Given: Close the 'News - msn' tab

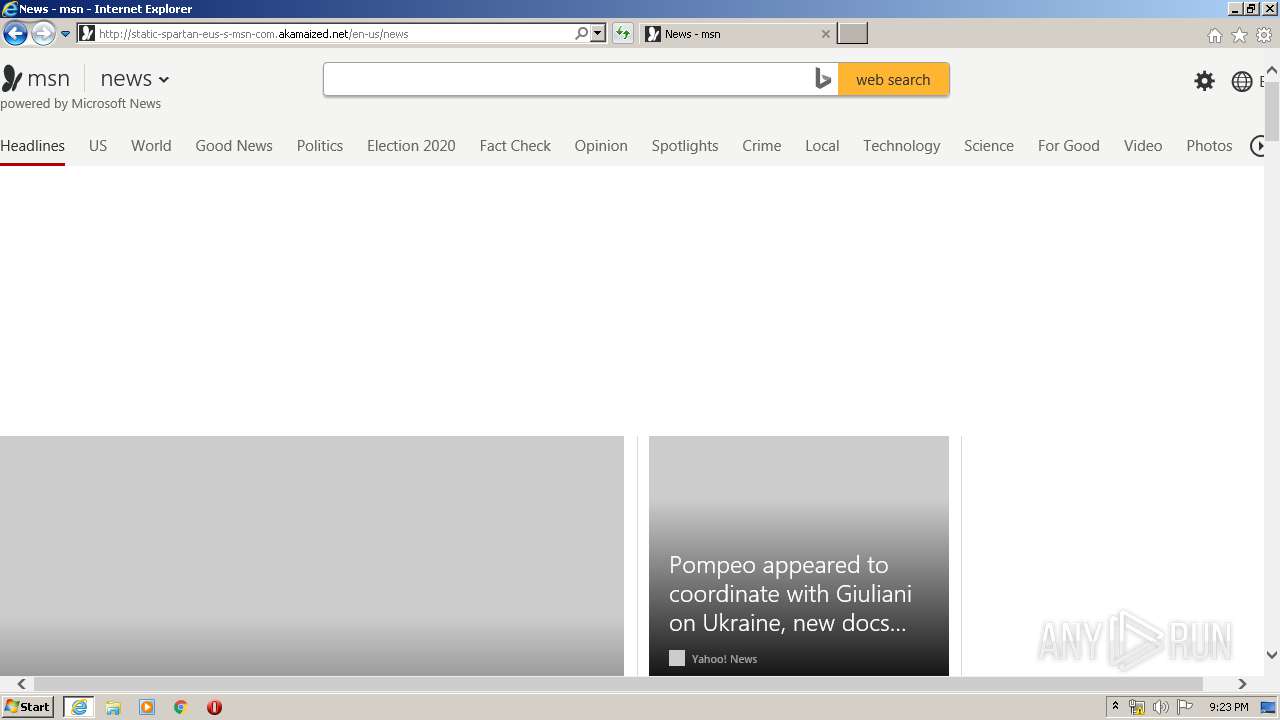Looking at the screenshot, I should pos(825,34).
